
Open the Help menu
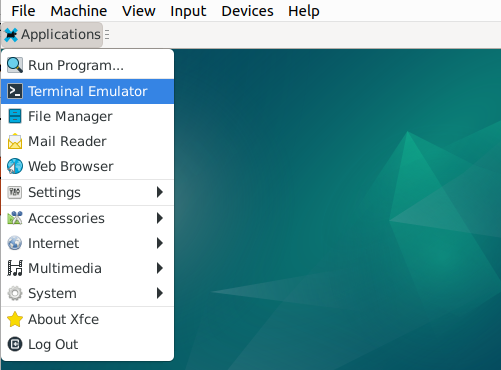pos(304,11)
